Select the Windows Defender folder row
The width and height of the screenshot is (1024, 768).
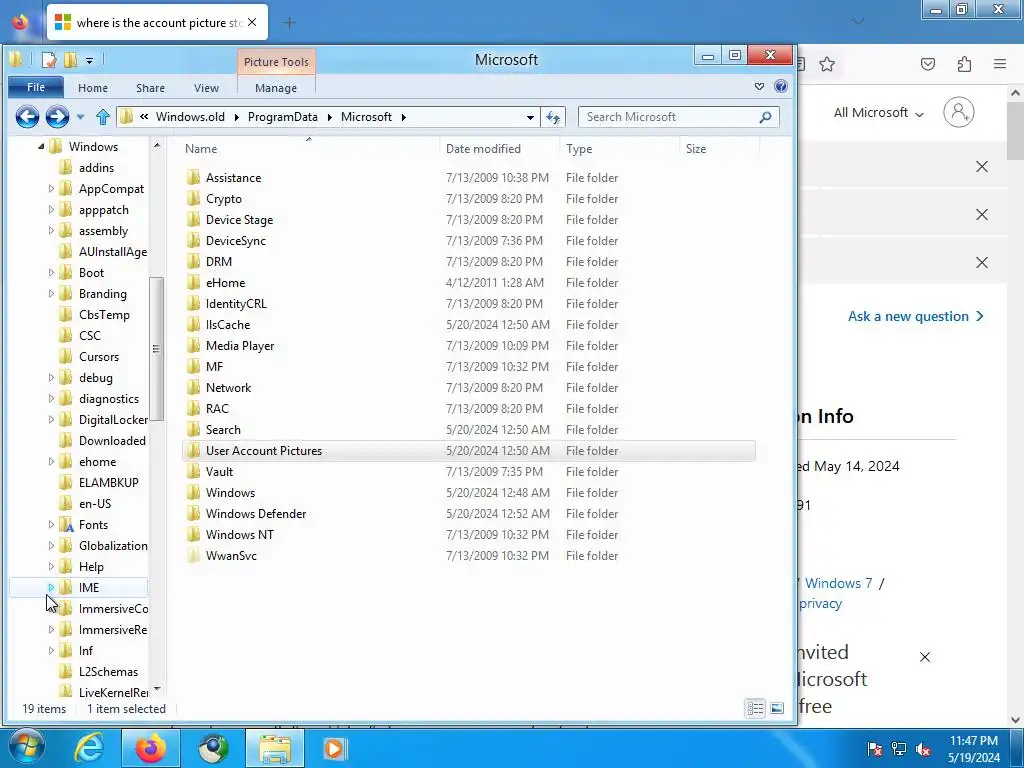(468, 514)
